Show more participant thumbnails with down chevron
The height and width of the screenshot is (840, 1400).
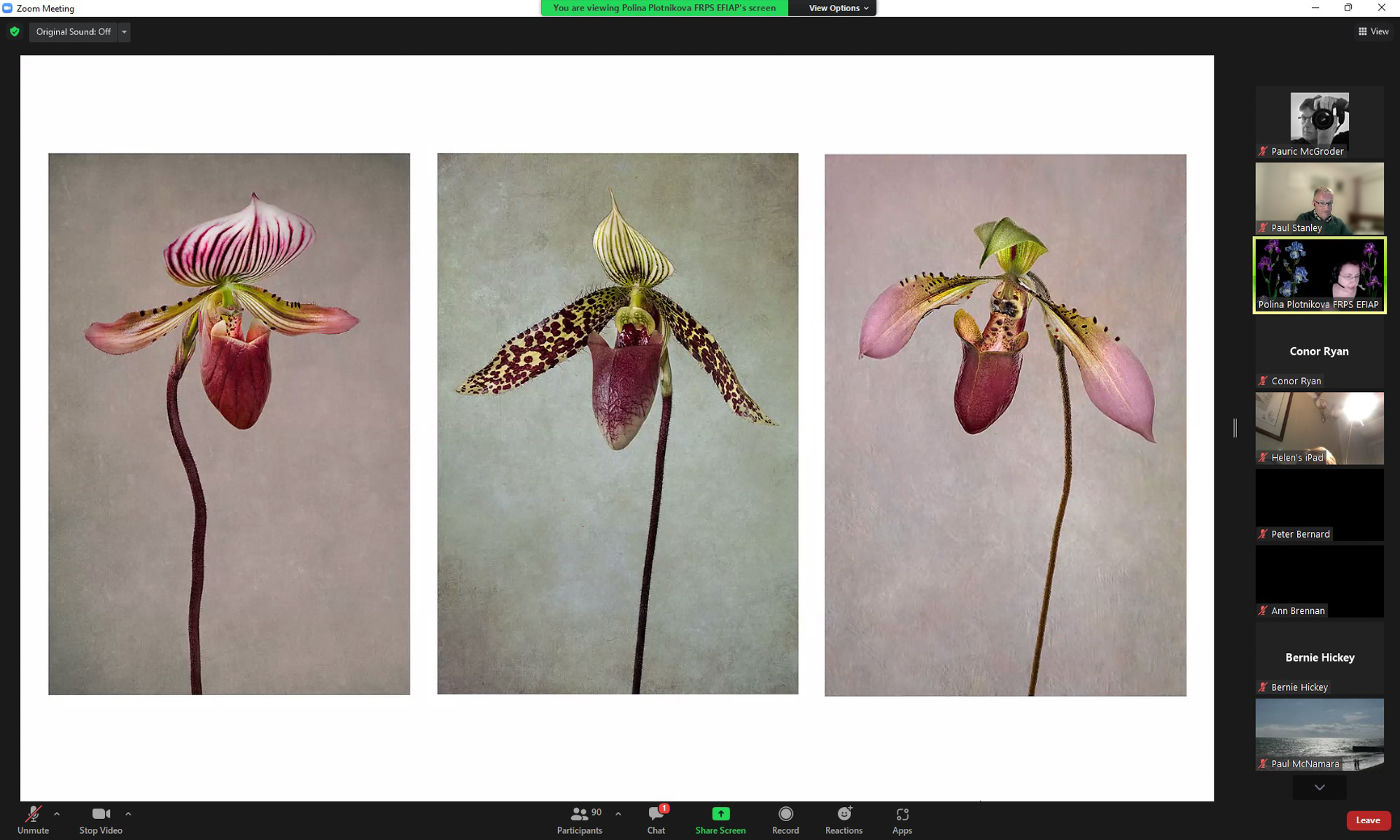[x=1319, y=787]
